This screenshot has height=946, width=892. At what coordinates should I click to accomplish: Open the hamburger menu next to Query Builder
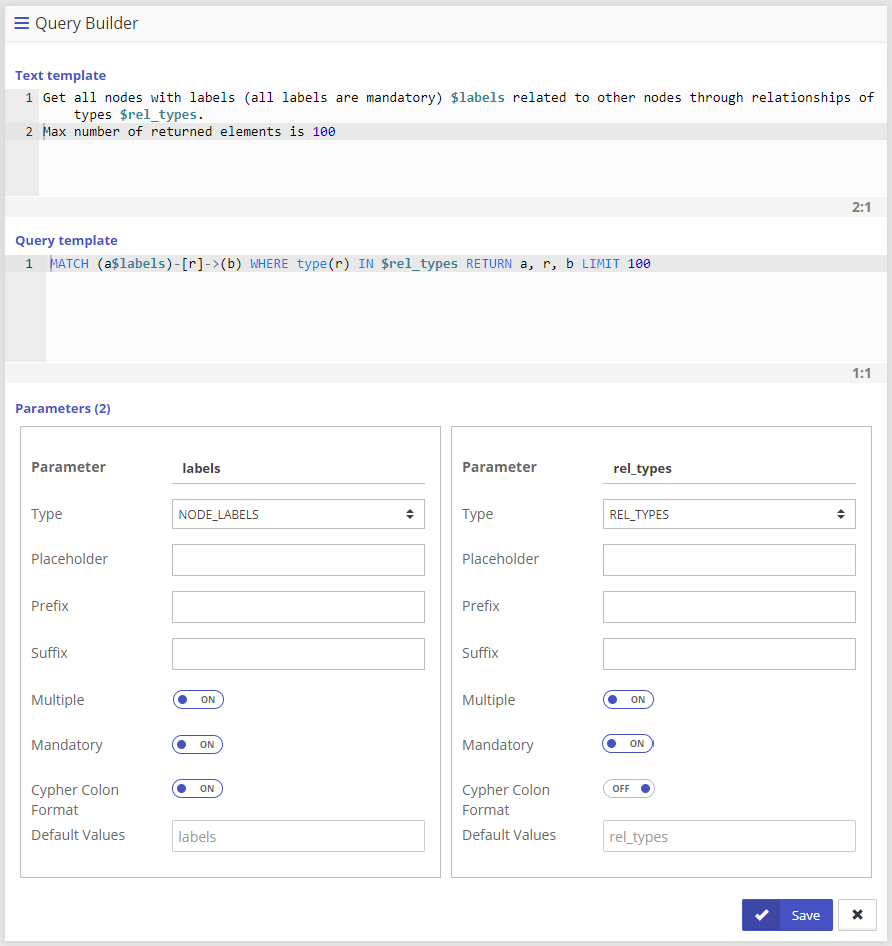click(21, 23)
